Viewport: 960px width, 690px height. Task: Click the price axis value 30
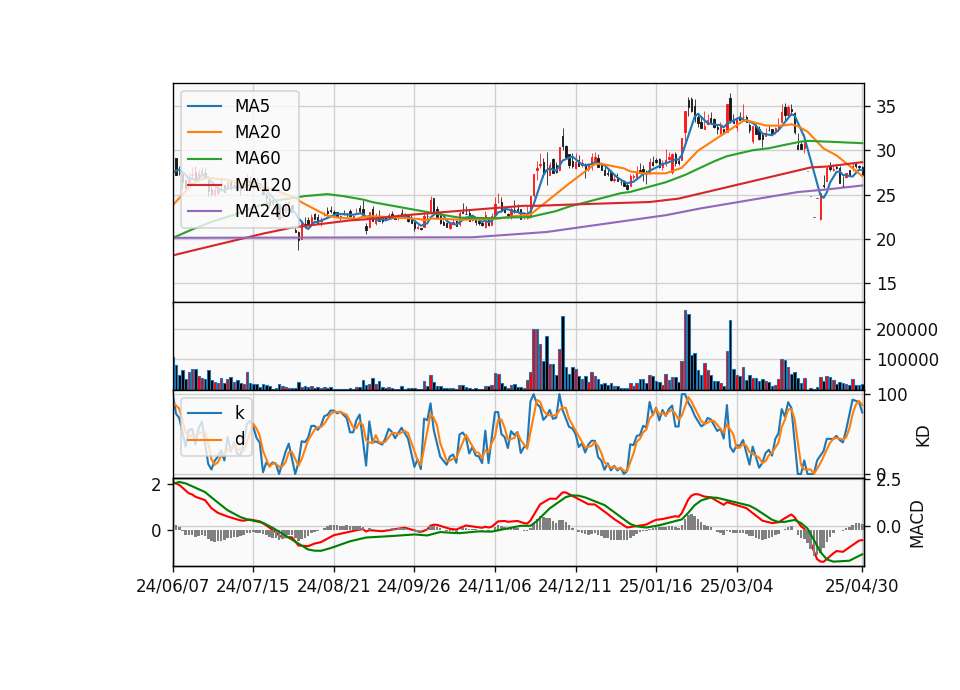(x=885, y=151)
